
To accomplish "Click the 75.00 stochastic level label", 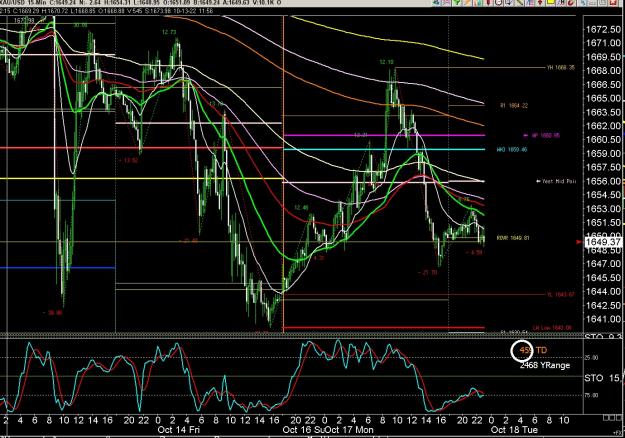I will [591, 395].
